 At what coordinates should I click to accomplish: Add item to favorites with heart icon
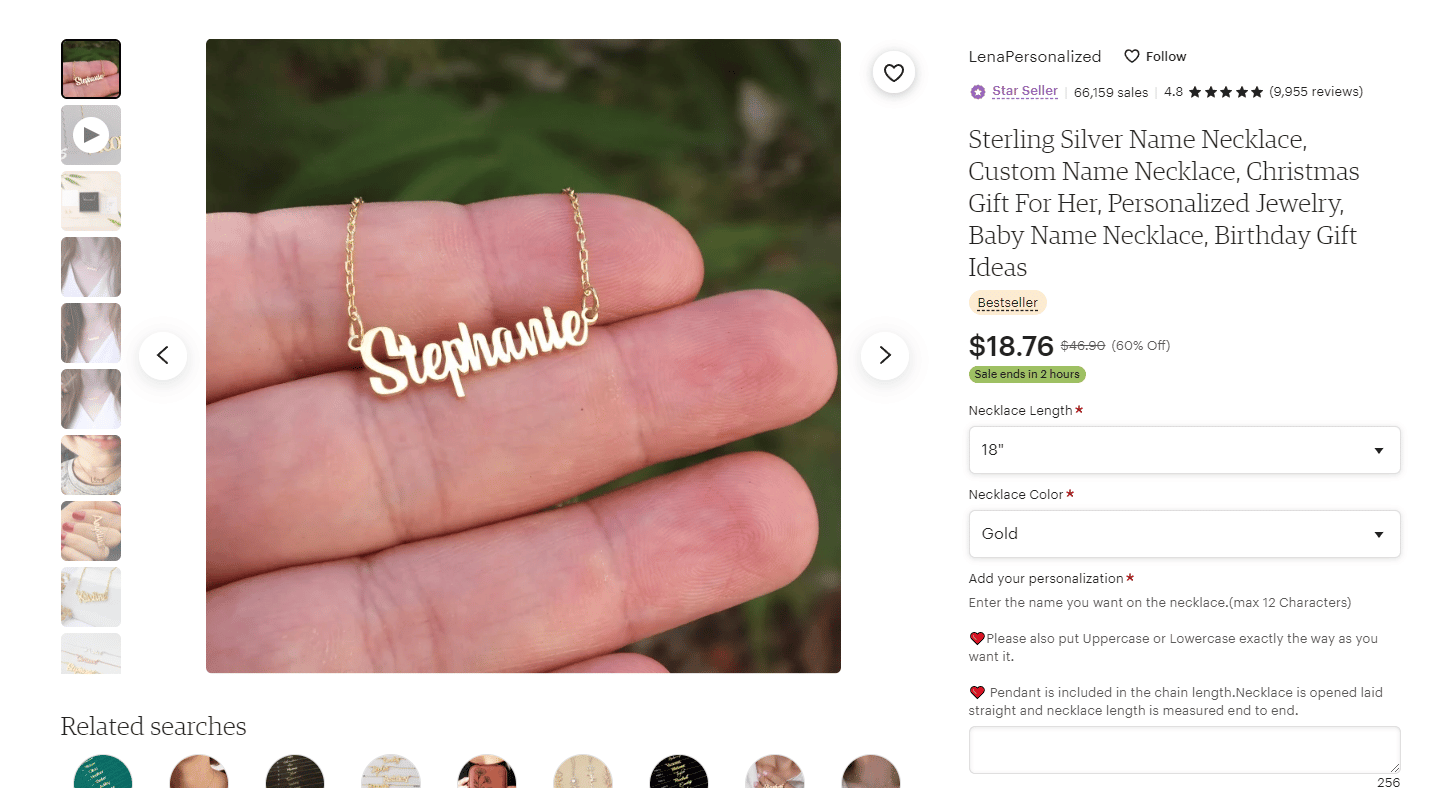(894, 72)
